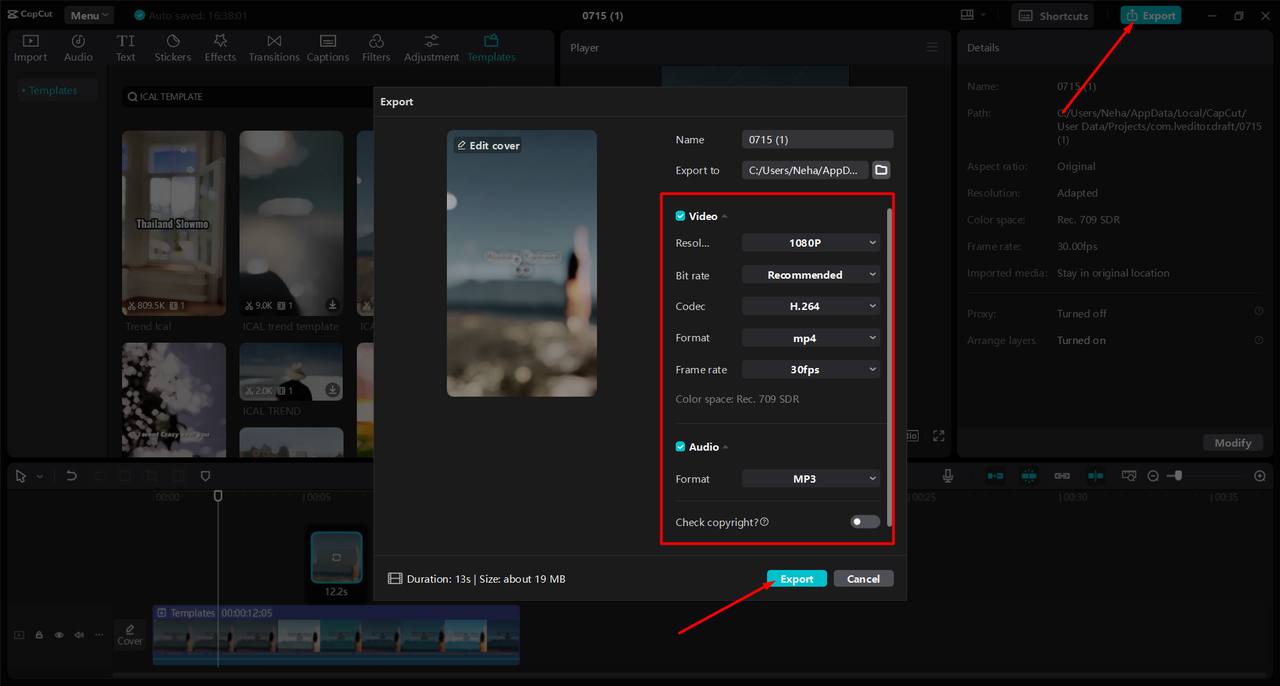Open the Effects tab

(220, 48)
